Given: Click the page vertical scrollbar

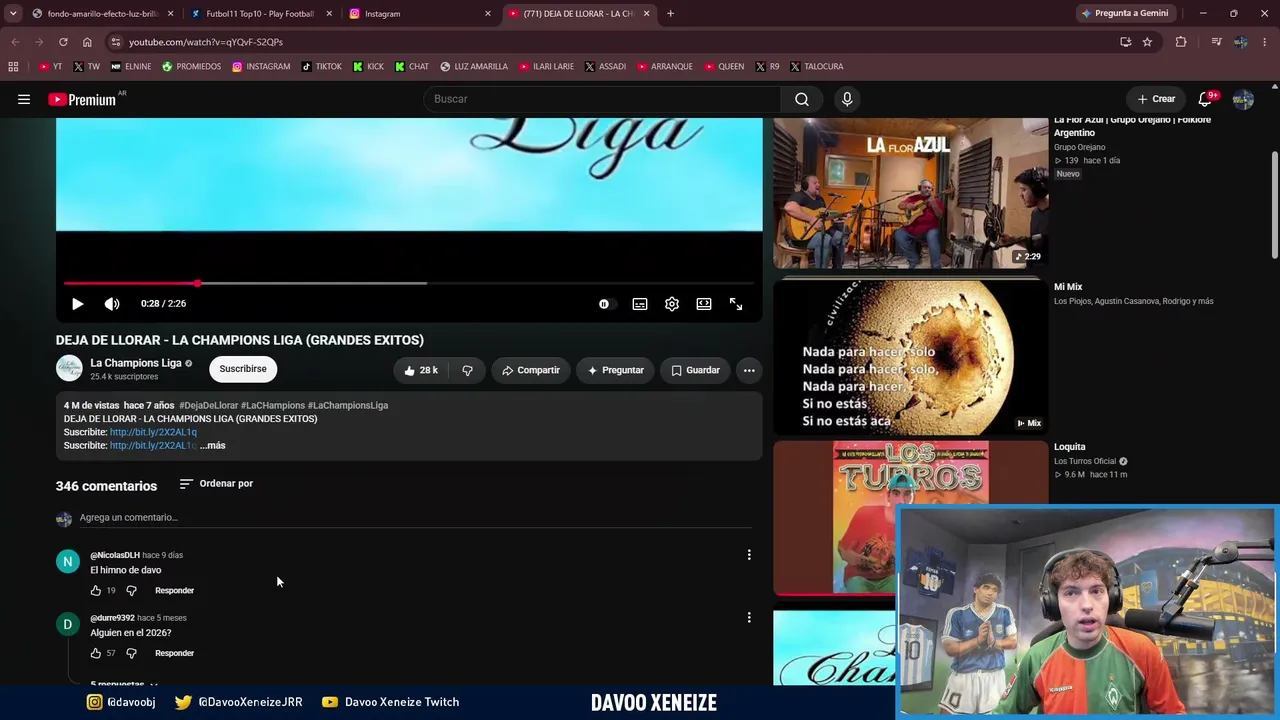Looking at the screenshot, I should coord(1274,205).
